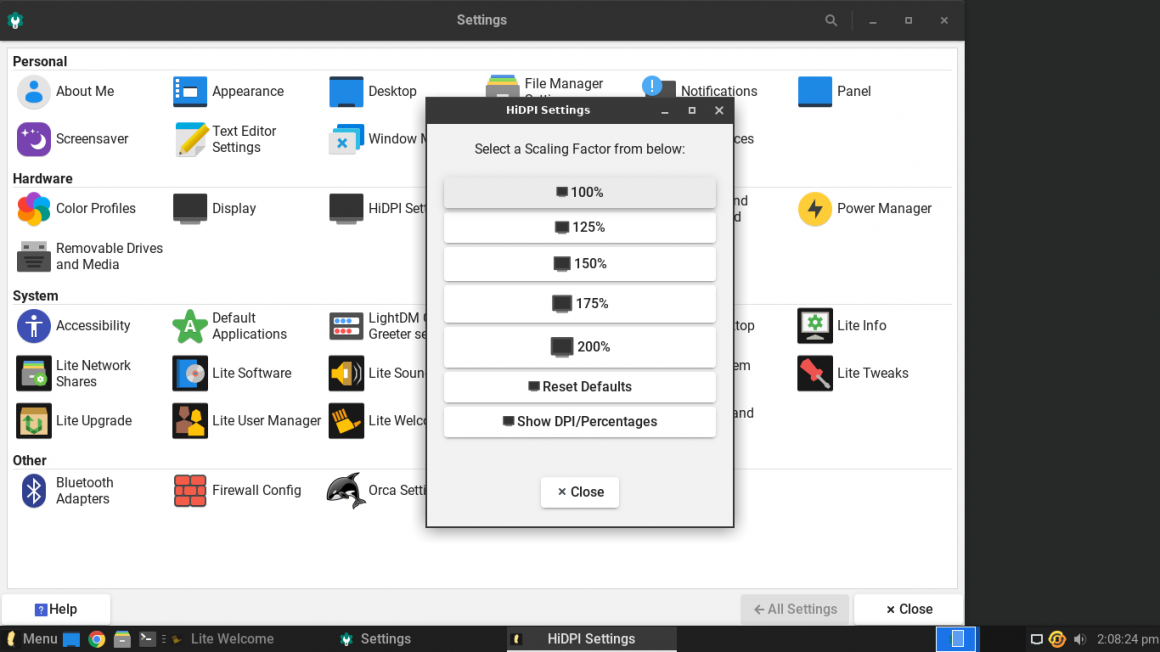The height and width of the screenshot is (652, 1160).
Task: Open Orca Settings
Action: pos(398,490)
